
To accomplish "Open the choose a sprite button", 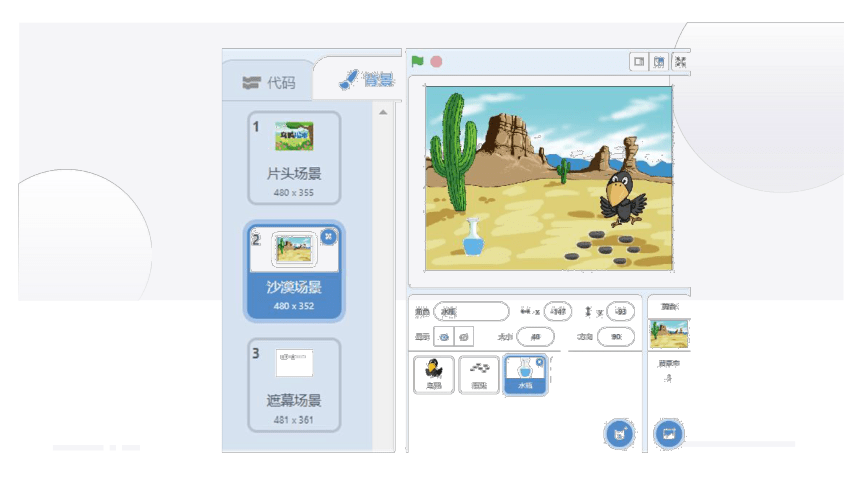I will click(620, 434).
